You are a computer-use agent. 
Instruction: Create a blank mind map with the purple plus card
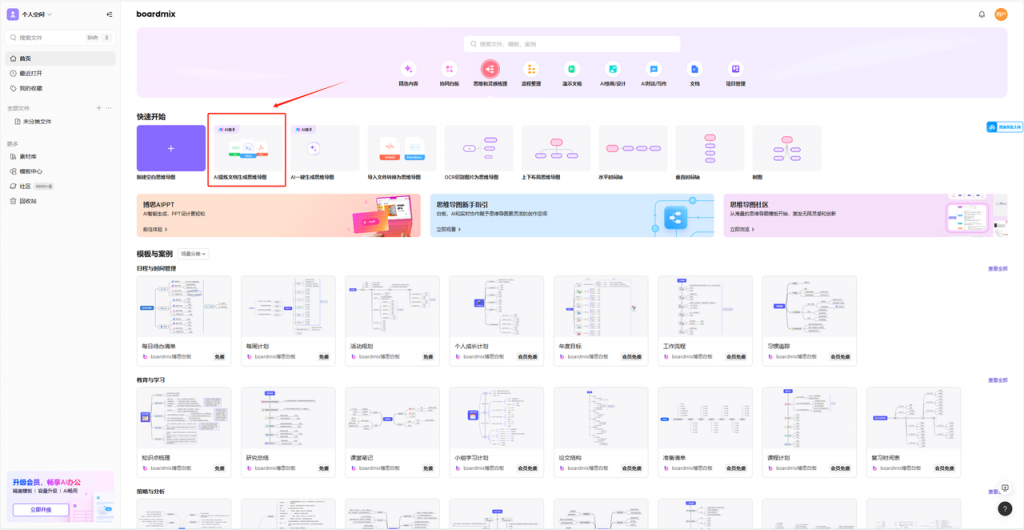point(171,148)
